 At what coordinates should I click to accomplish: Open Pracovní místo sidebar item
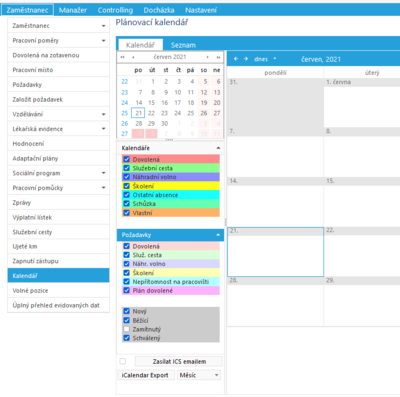point(58,70)
